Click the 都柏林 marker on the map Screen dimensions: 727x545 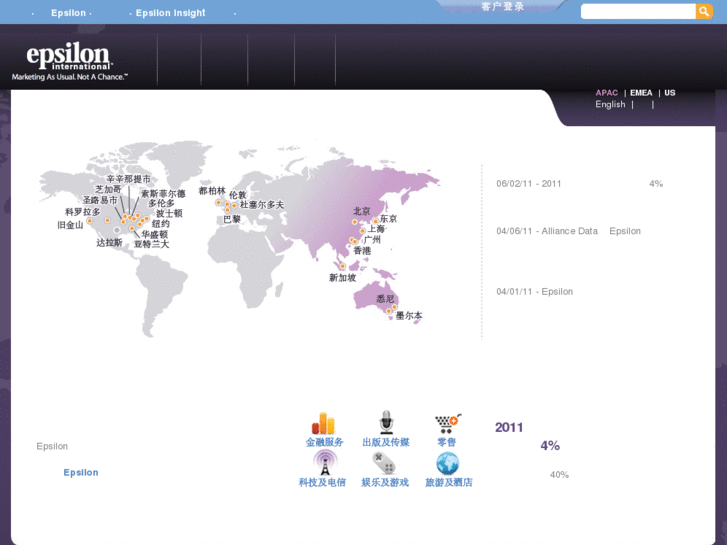218,202
